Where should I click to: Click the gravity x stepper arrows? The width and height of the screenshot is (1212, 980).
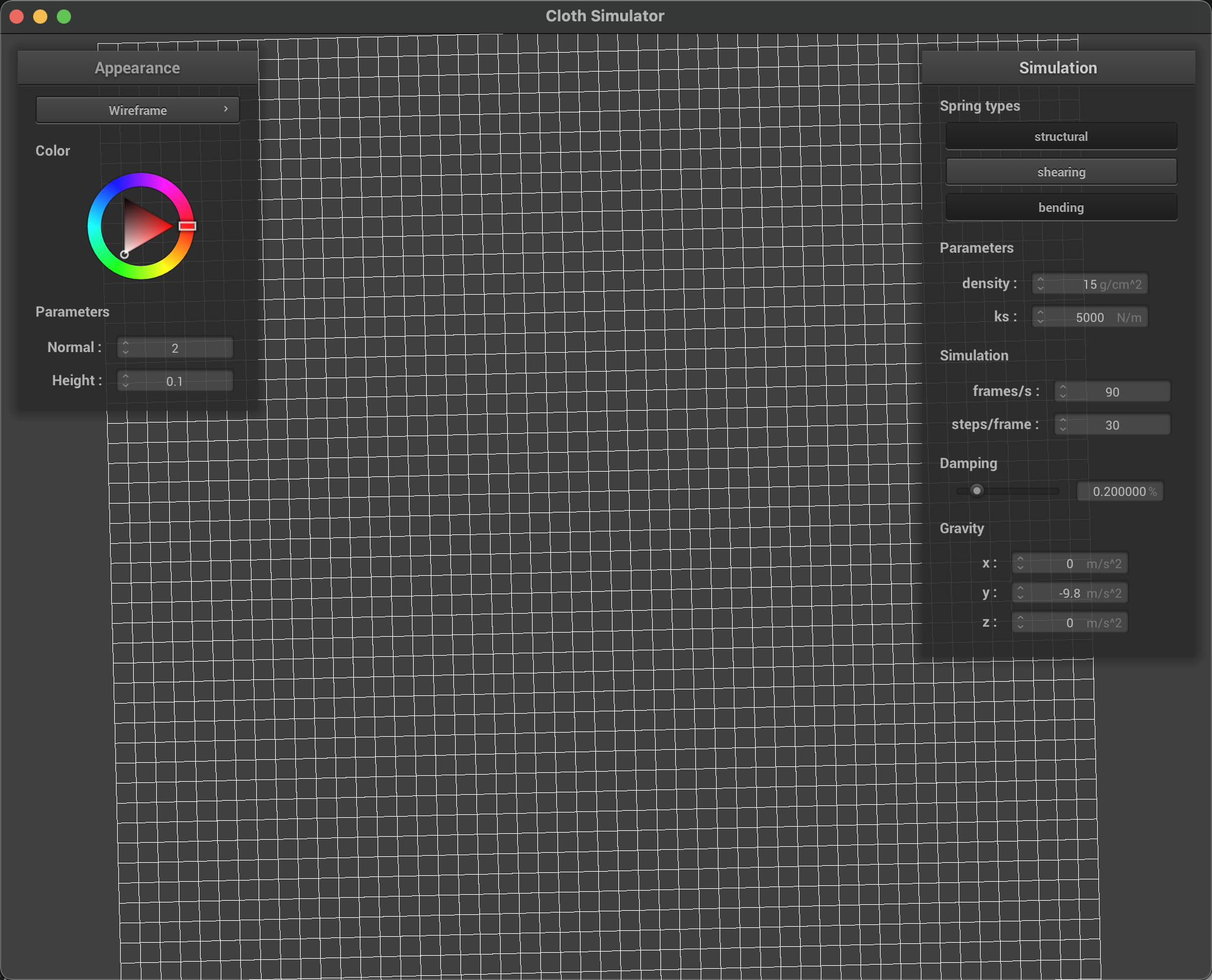[x=1020, y=563]
